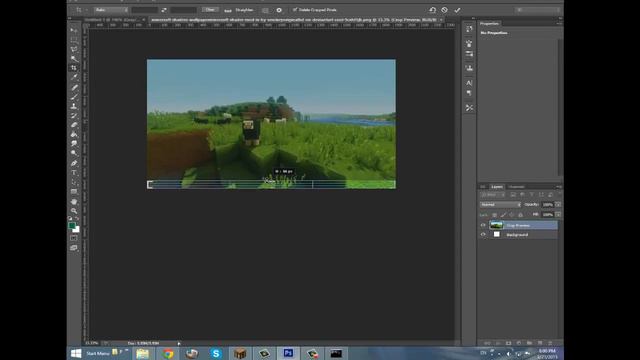The height and width of the screenshot is (360, 640).
Task: Cancel the current crop operation
Action: point(444,10)
